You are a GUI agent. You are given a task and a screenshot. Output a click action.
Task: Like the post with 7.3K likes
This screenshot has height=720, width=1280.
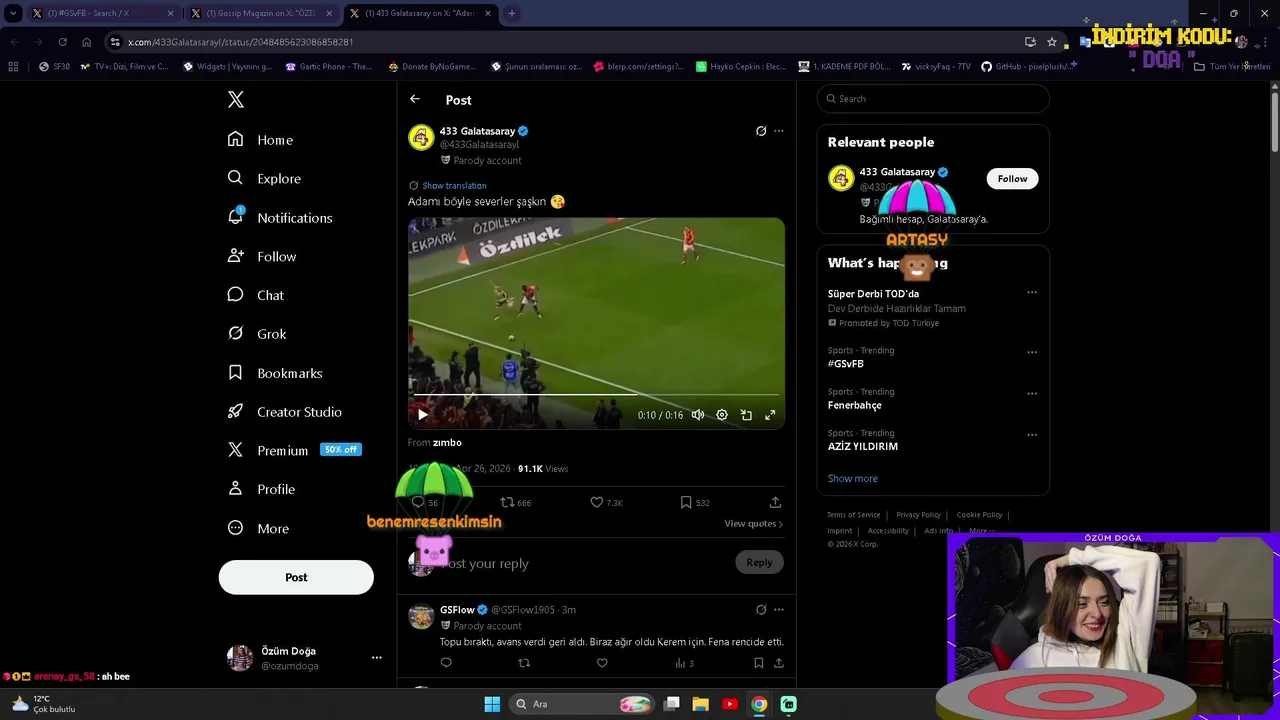606,502
